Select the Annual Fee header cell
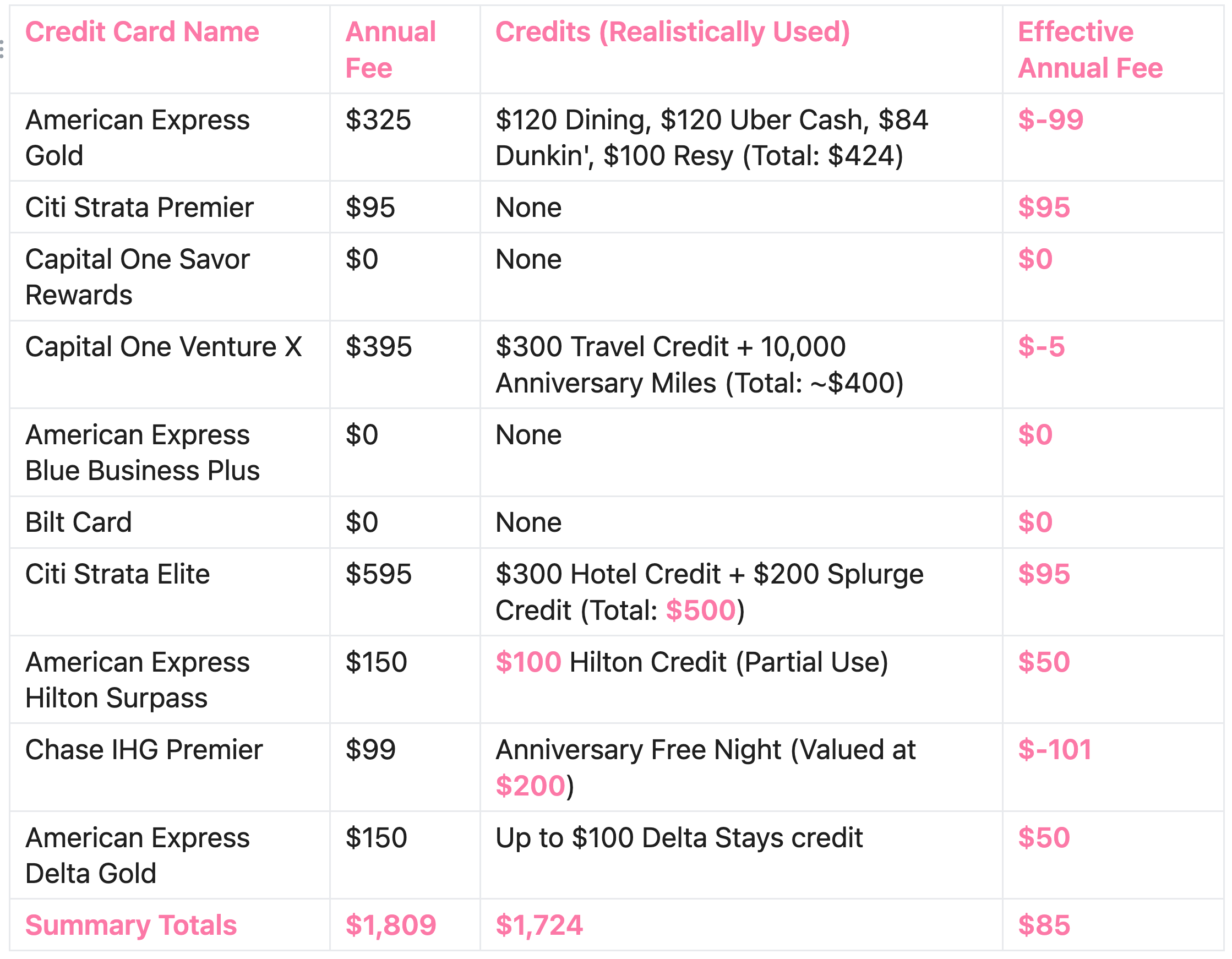 coord(390,50)
